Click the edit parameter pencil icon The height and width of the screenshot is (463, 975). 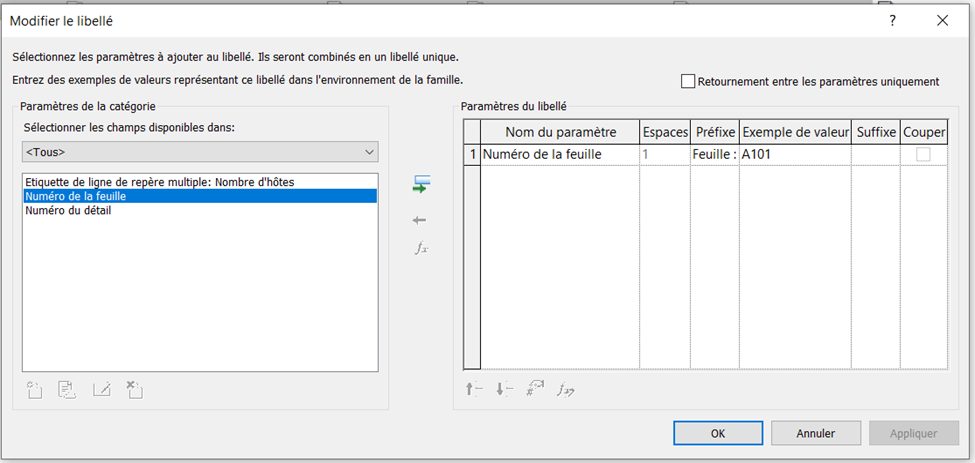pos(102,390)
